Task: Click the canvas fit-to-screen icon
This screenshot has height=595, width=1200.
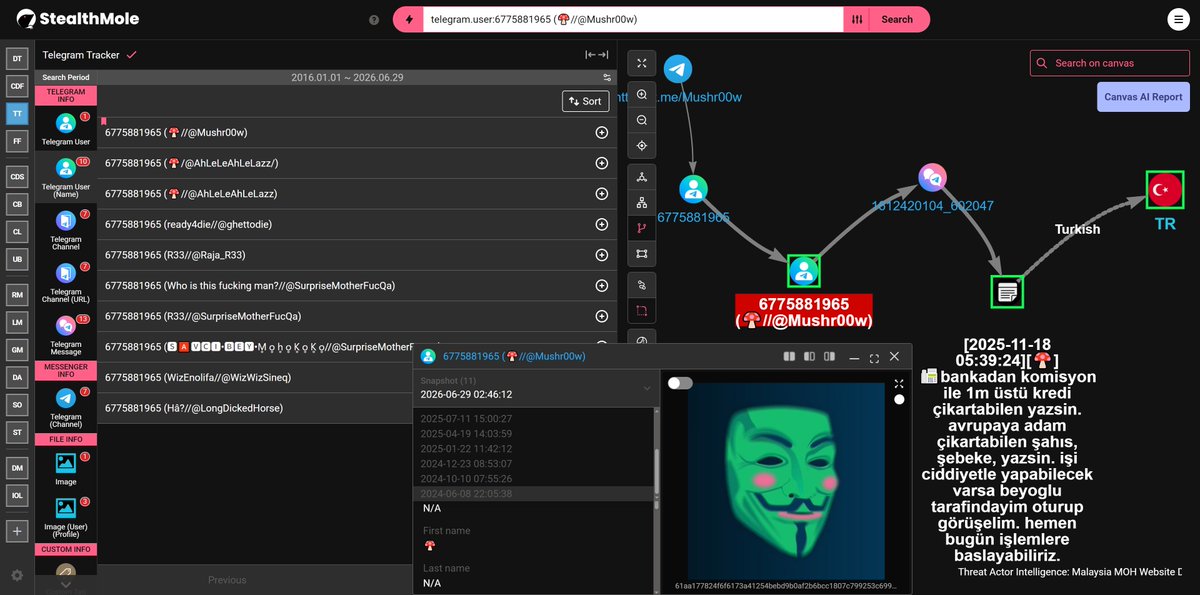Action: [x=642, y=63]
